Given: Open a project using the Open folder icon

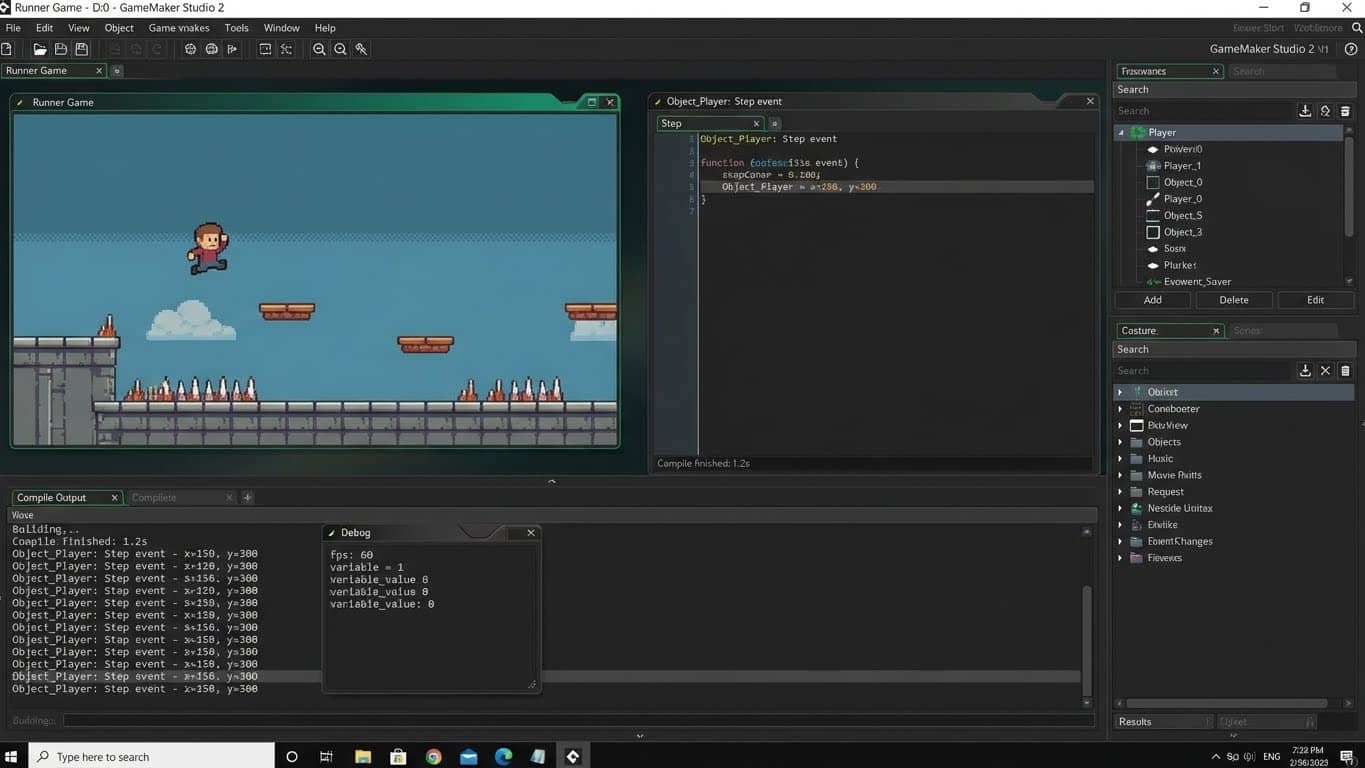Looking at the screenshot, I should [x=38, y=48].
